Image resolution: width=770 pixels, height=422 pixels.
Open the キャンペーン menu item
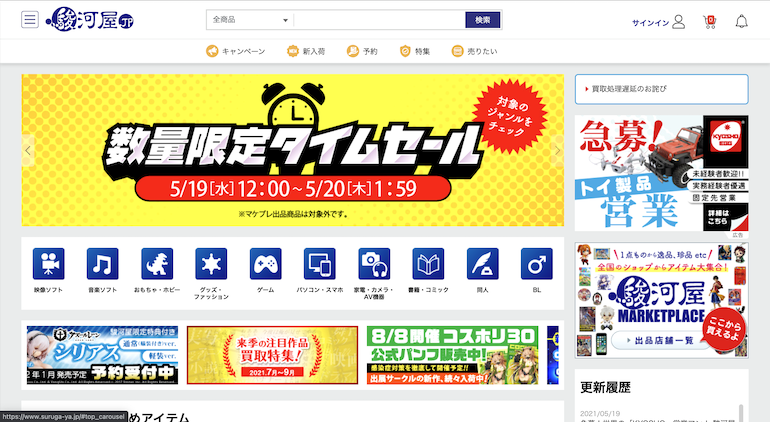click(x=236, y=51)
